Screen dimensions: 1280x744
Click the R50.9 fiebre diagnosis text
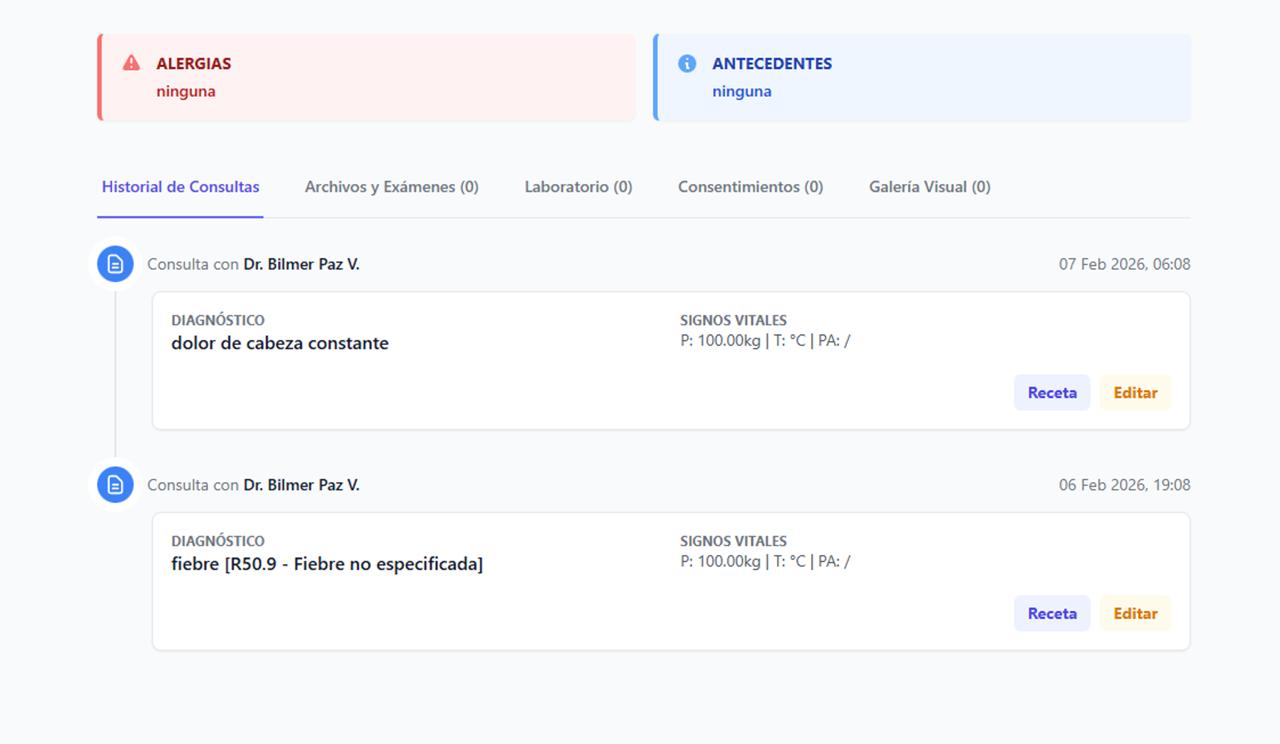(328, 563)
